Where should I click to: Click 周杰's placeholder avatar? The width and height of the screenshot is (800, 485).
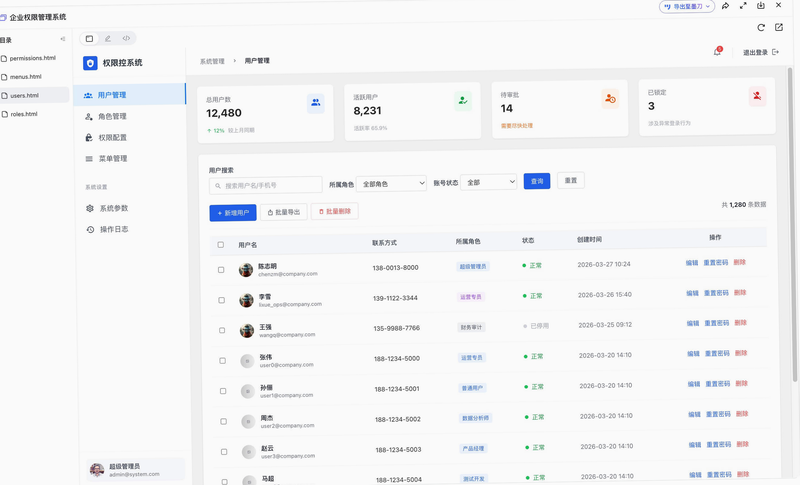point(248,422)
